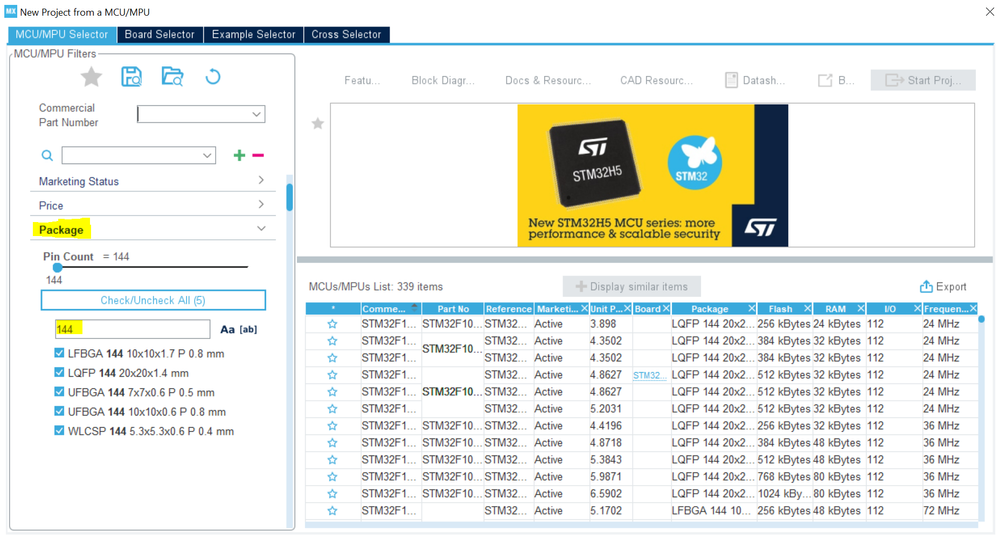Favorite the row with 6.5902 price

pyautogui.click(x=332, y=494)
